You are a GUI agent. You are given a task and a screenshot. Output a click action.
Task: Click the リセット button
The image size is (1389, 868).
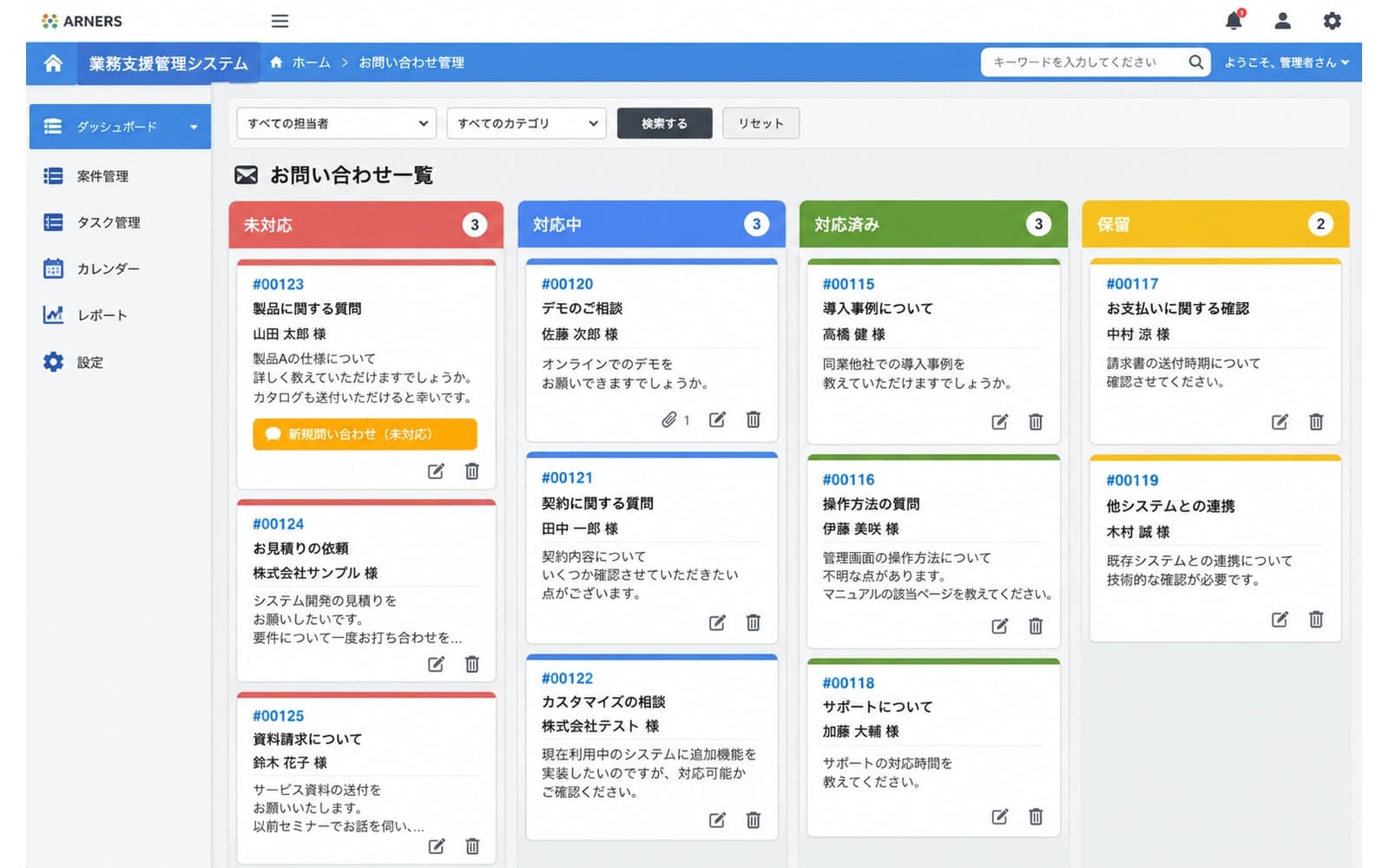coord(760,123)
